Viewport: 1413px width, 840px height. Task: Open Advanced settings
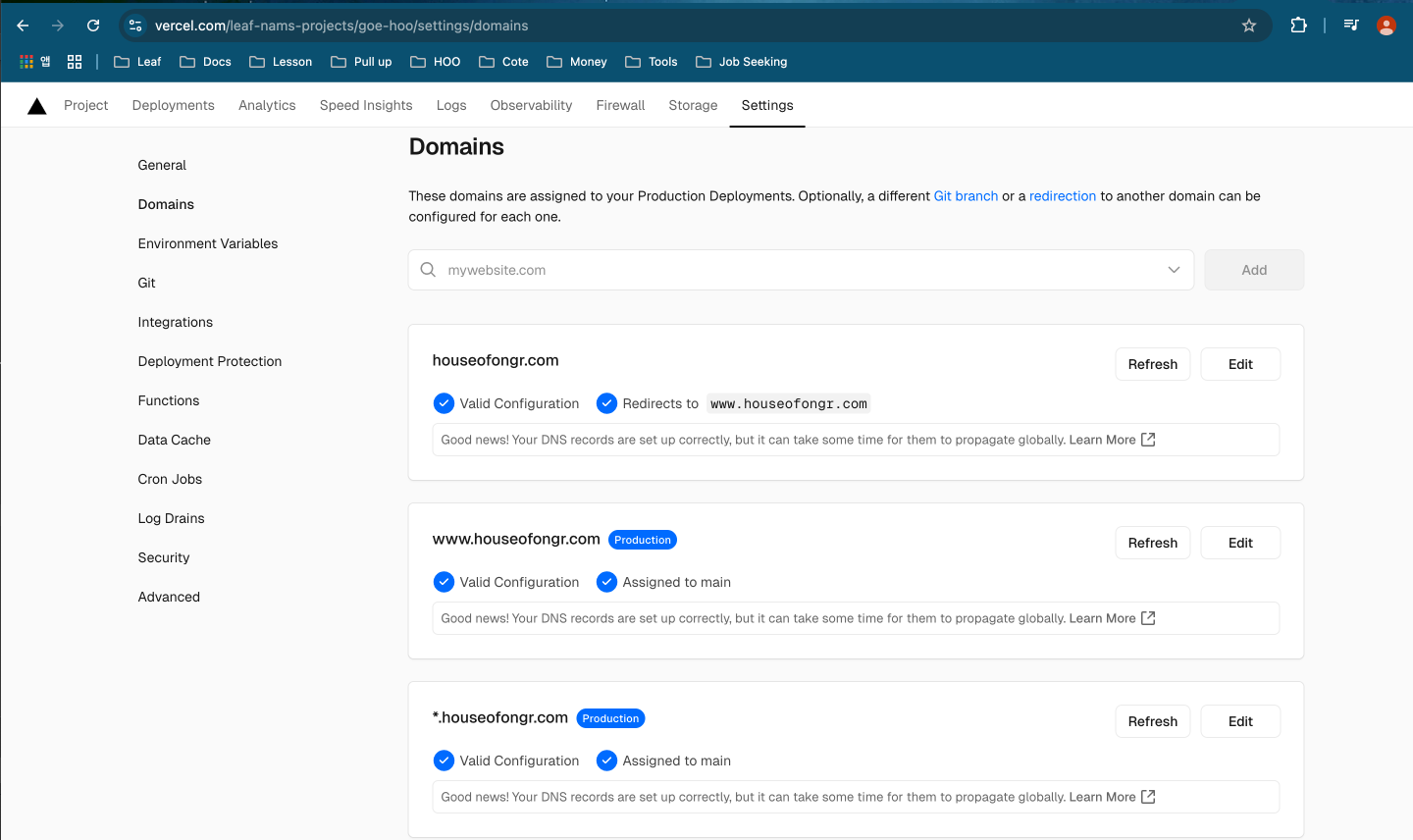tap(169, 597)
